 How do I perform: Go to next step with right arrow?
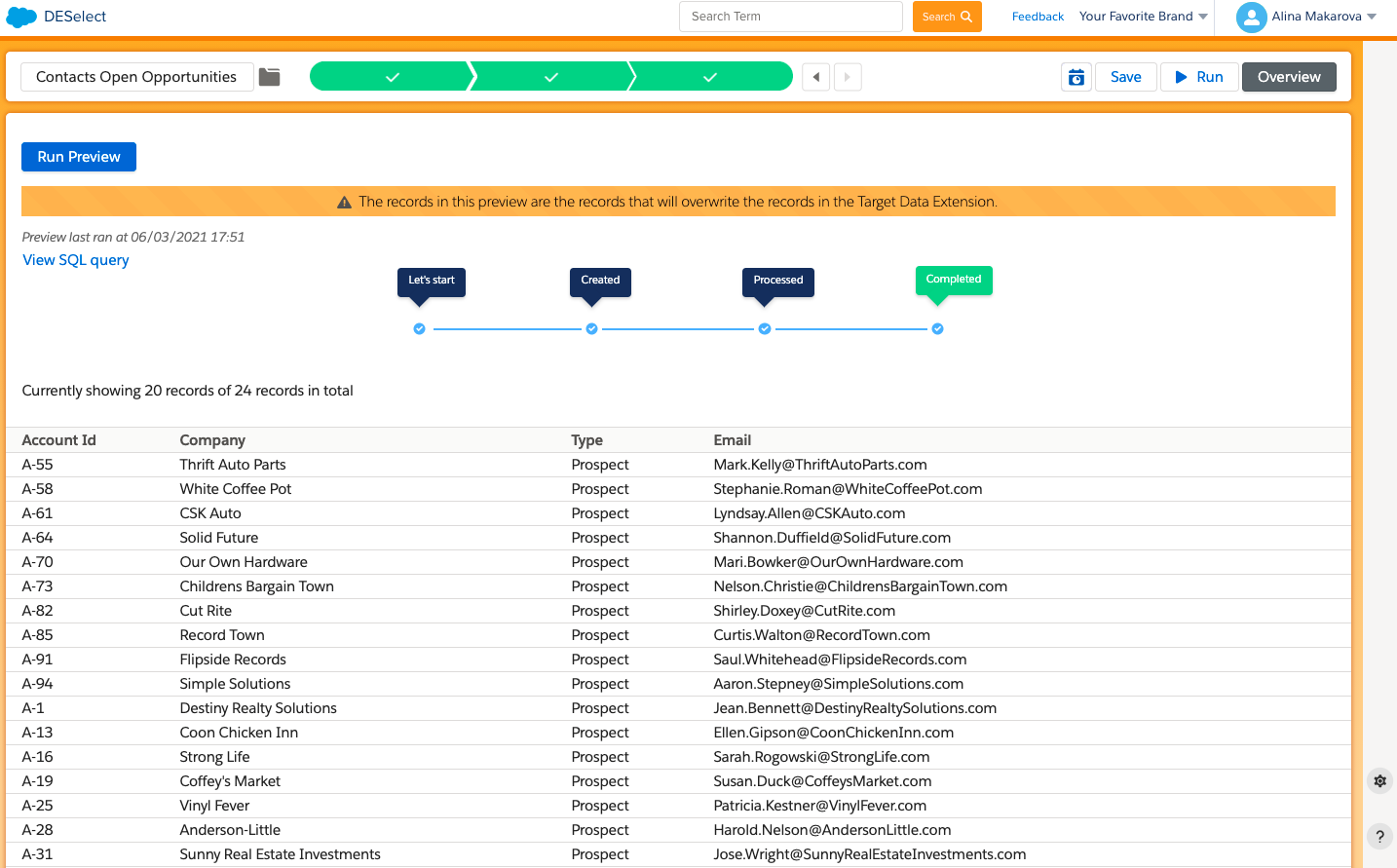848,77
